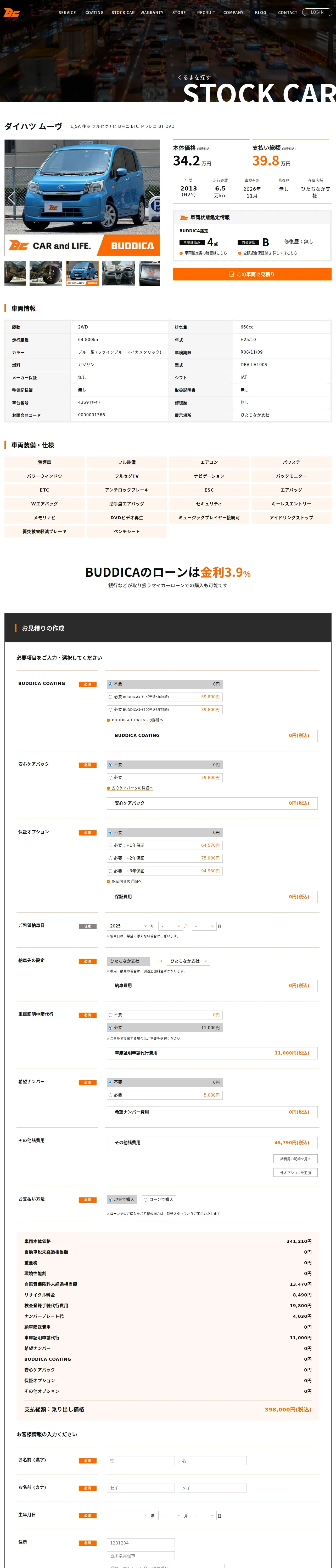The width and height of the screenshot is (336, 1568).
Task: Click the LOGIN button
Action: [x=317, y=12]
